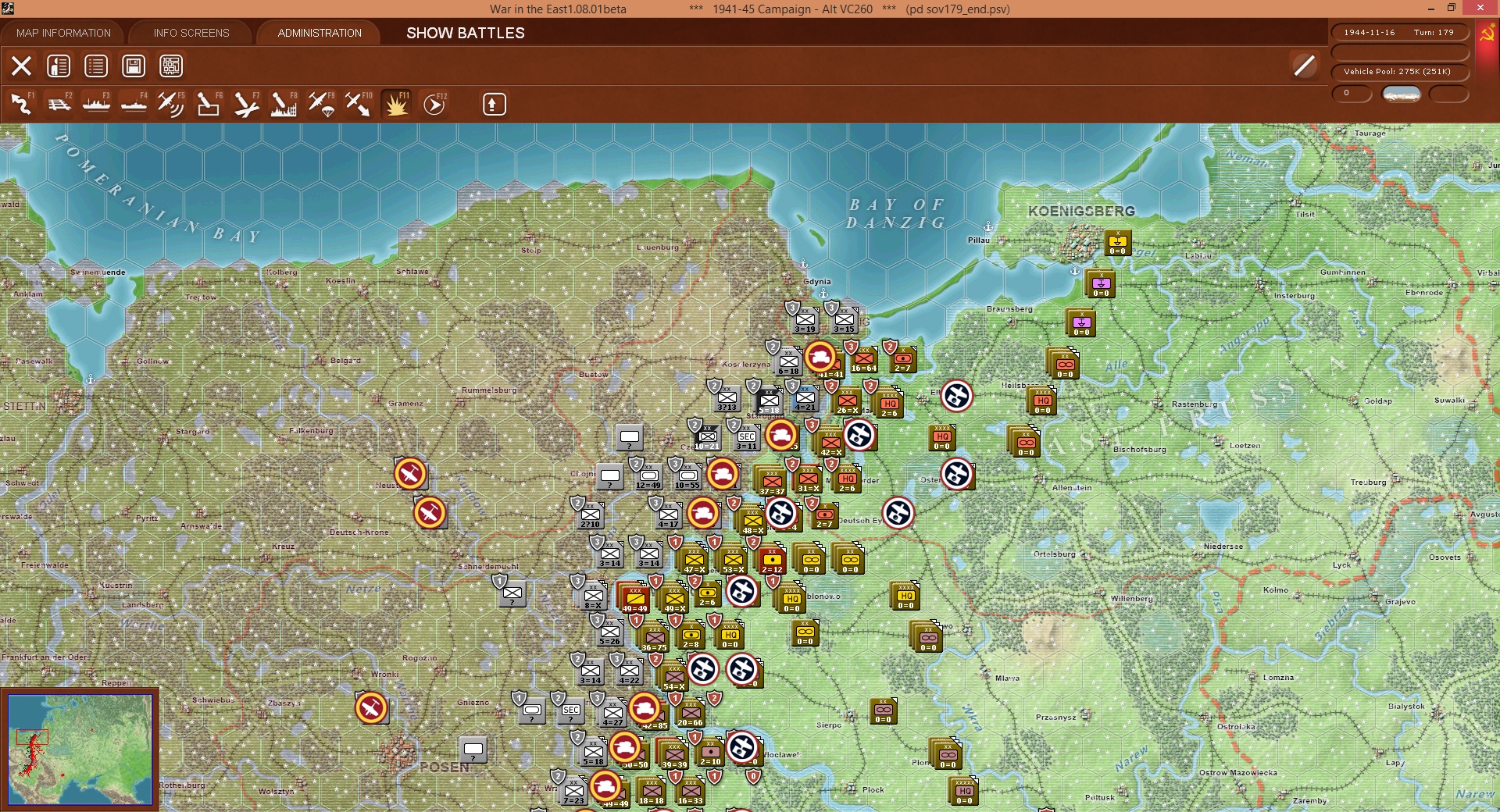1500x812 pixels.
Task: Select the 2=12 red unit counter
Action: click(x=772, y=559)
